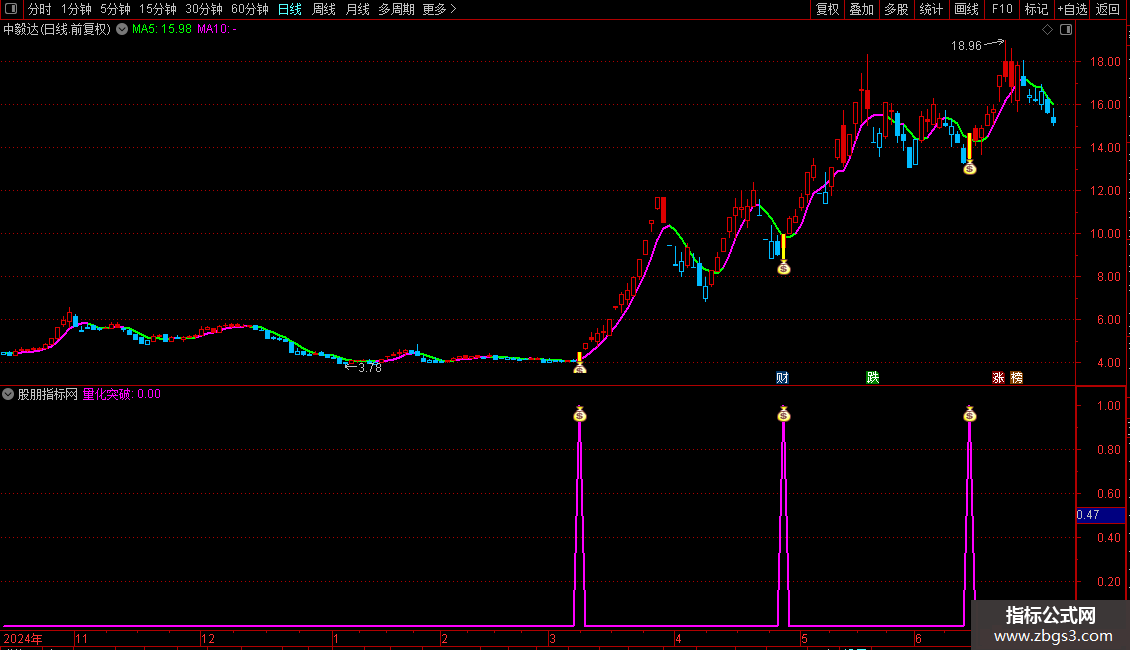The width and height of the screenshot is (1130, 650).
Task: Switch to 月线 monthly chart
Action: tap(357, 9)
